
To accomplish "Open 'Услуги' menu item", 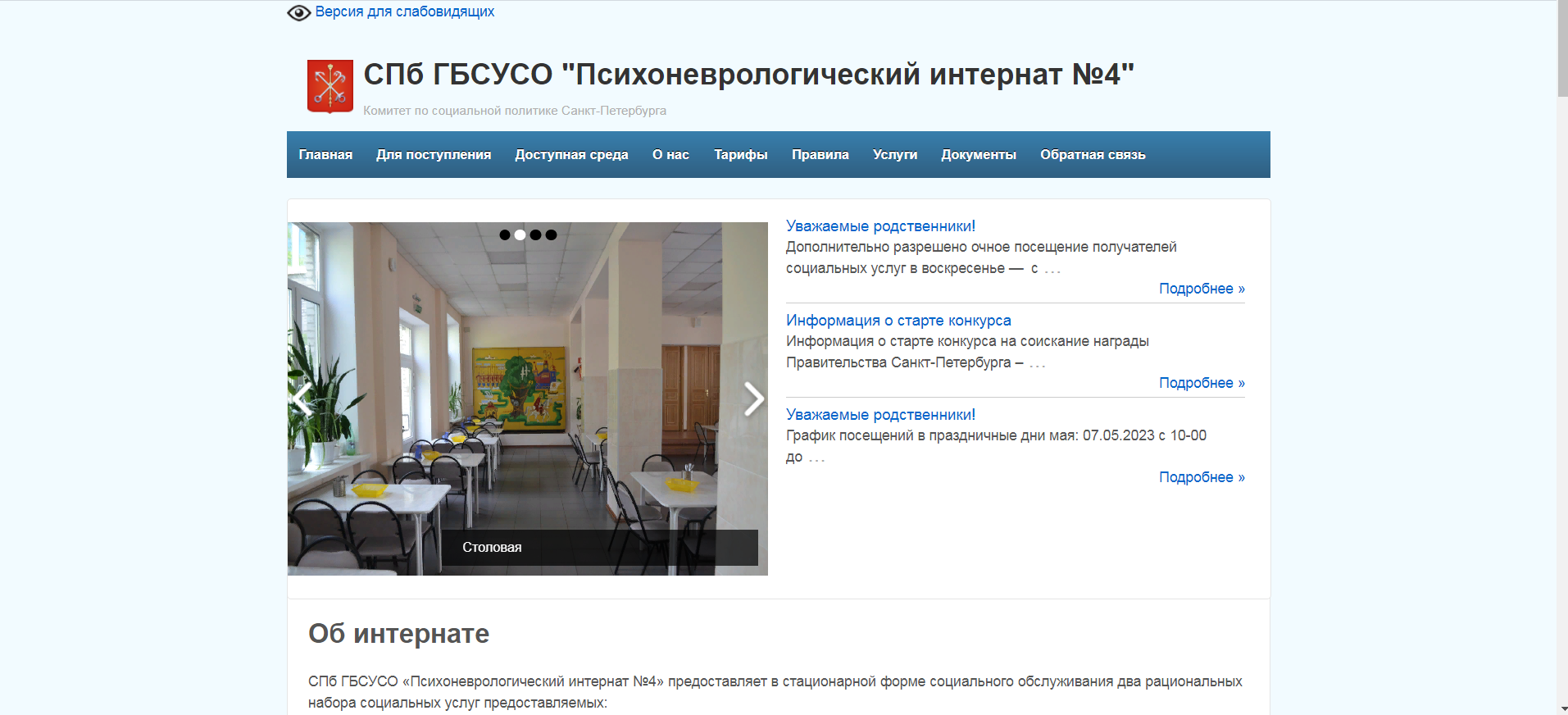I will [895, 155].
